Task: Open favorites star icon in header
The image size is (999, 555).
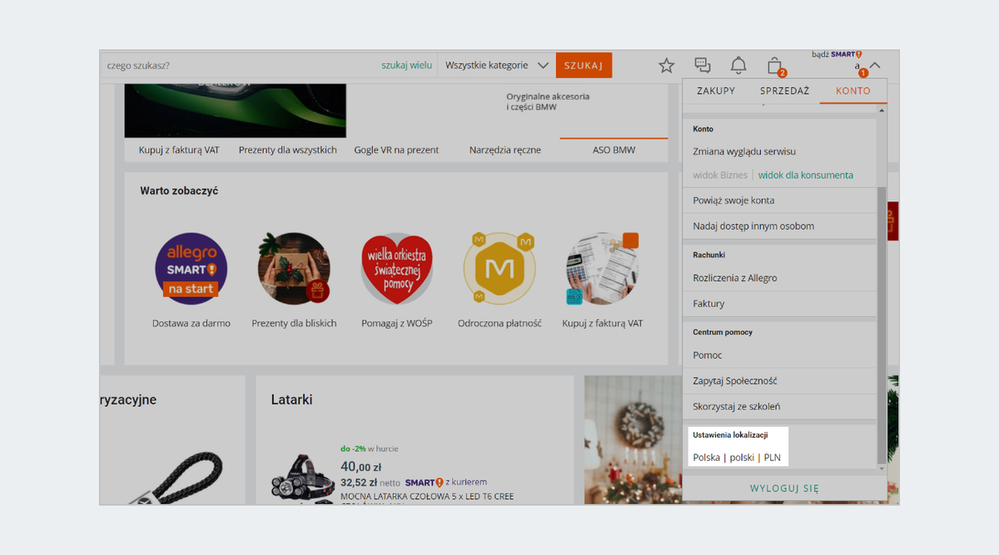Action: pyautogui.click(x=666, y=66)
